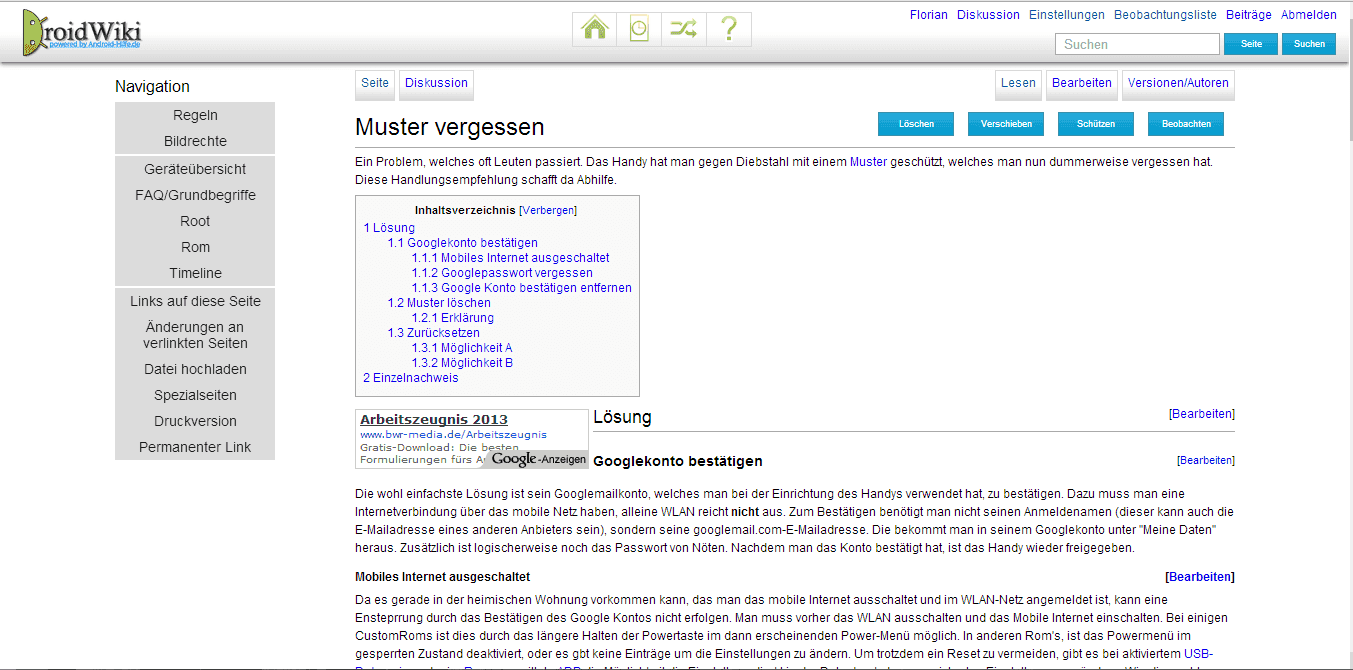The image size is (1353, 670).
Task: Edit Mobiles Internet ausgeschaltet section via Bearbeiten
Action: (1200, 577)
